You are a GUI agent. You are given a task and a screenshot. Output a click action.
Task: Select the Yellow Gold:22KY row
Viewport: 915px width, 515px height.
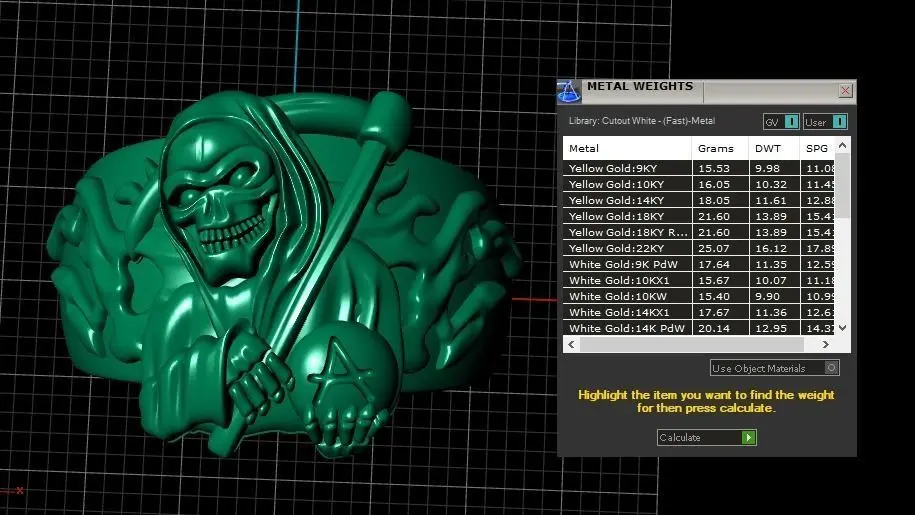[x=699, y=248]
